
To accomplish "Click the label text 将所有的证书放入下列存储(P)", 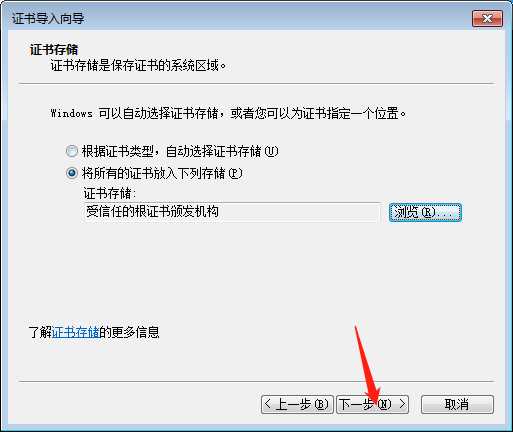I will tap(162, 173).
